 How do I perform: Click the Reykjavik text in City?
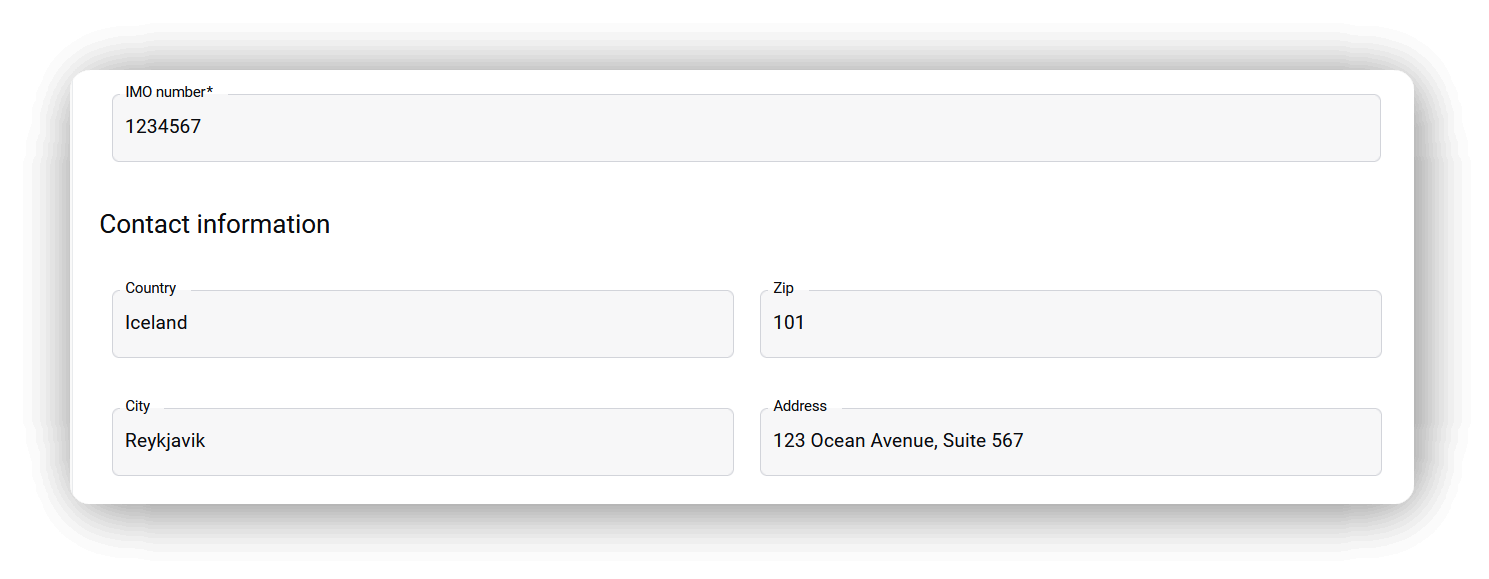pos(165,441)
